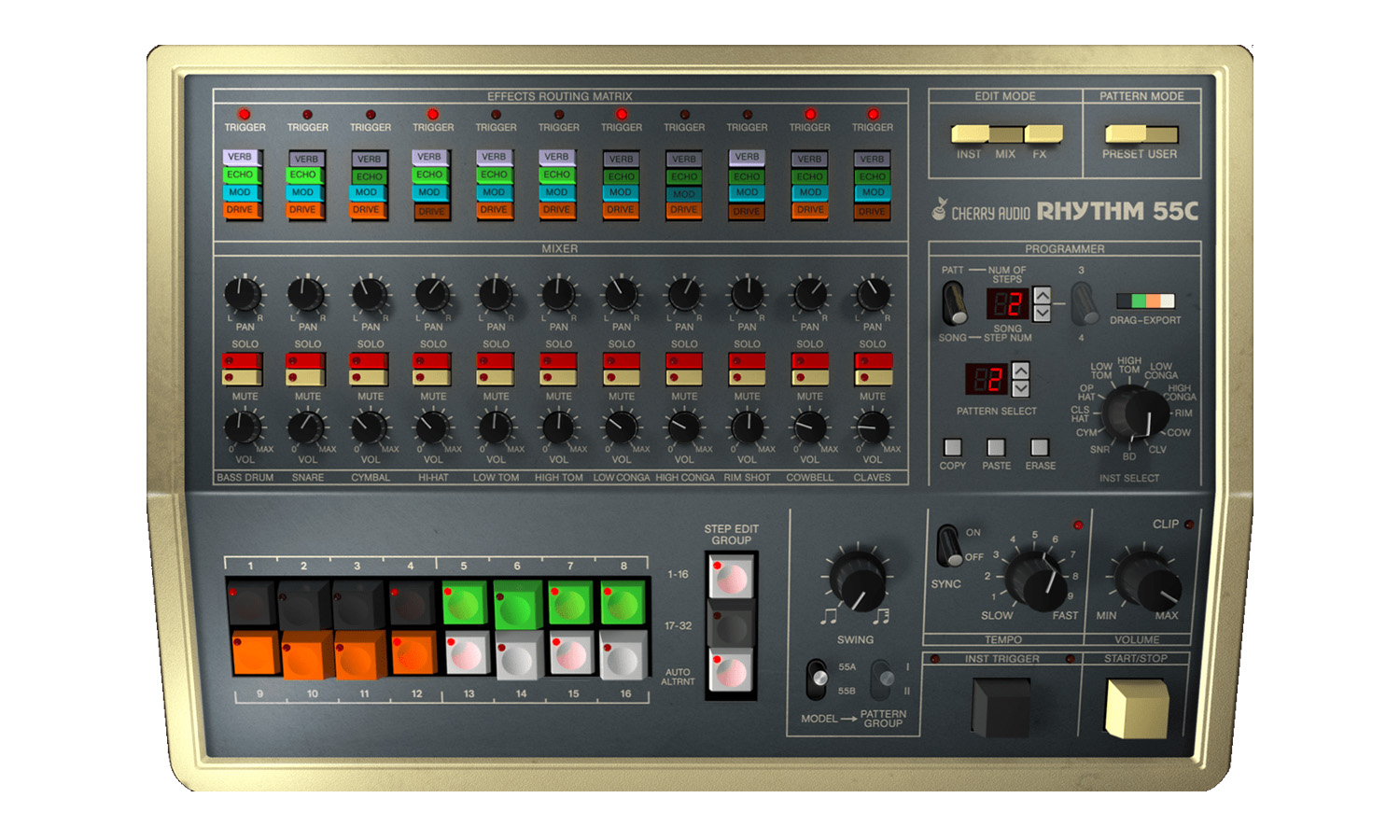Toggle white step button 13
The height and width of the screenshot is (840, 1400).
coord(467,654)
